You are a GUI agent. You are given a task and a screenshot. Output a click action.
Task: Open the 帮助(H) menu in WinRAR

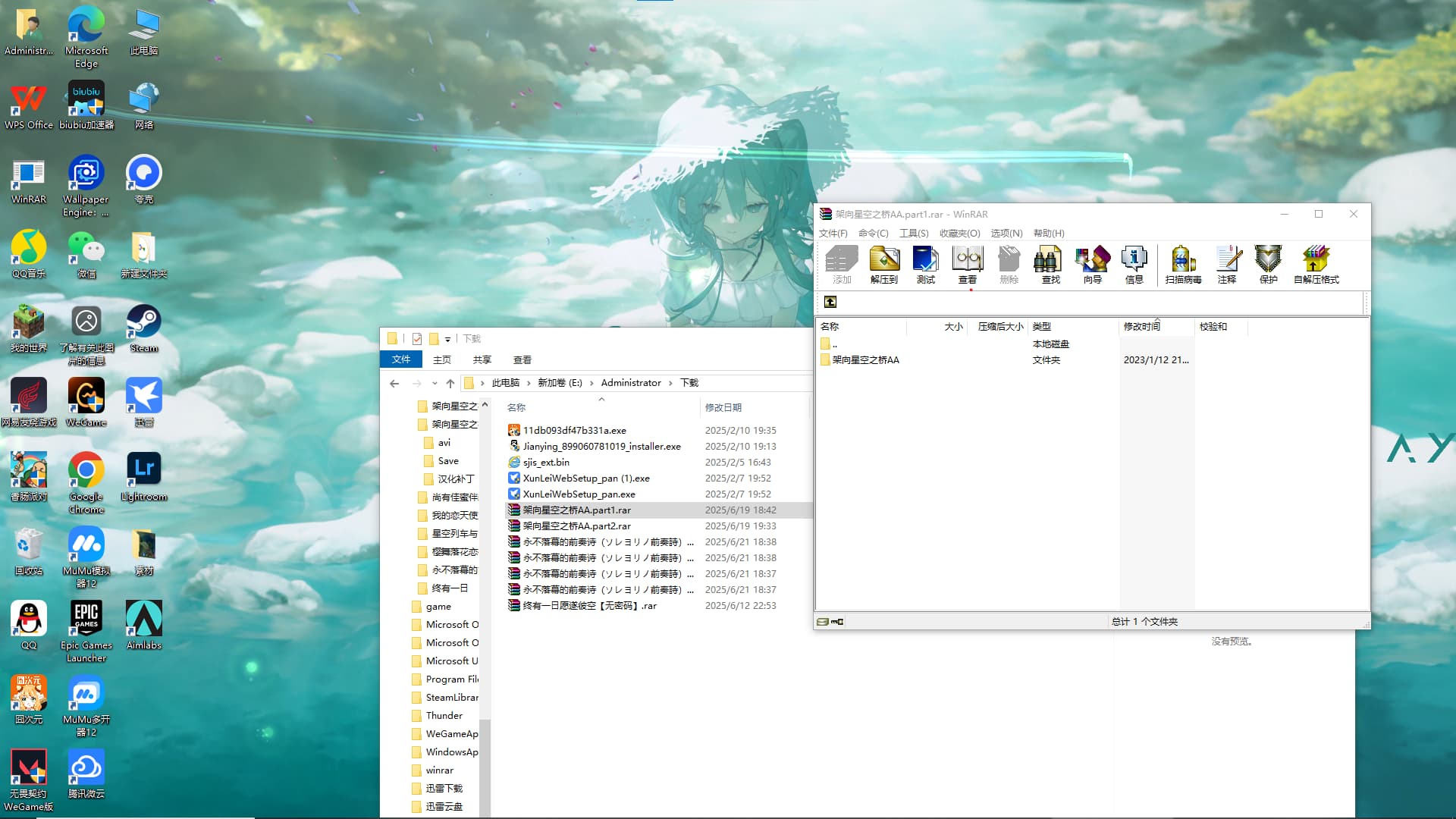click(x=1049, y=233)
